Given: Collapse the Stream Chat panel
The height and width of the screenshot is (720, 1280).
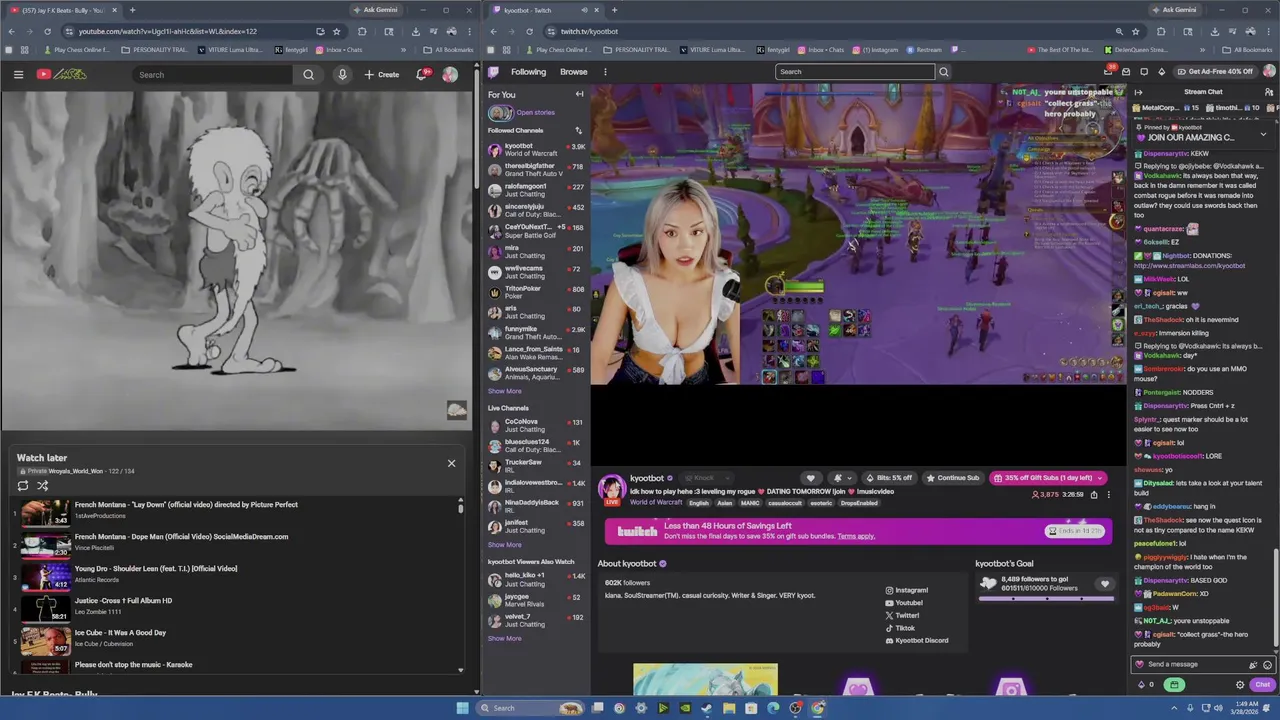Looking at the screenshot, I should (x=1138, y=92).
